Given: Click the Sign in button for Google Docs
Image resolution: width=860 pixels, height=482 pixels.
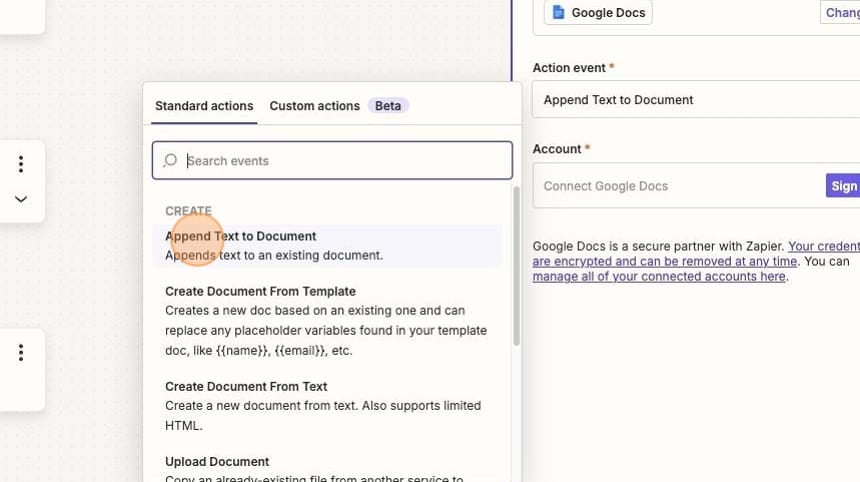Looking at the screenshot, I should pyautogui.click(x=843, y=186).
